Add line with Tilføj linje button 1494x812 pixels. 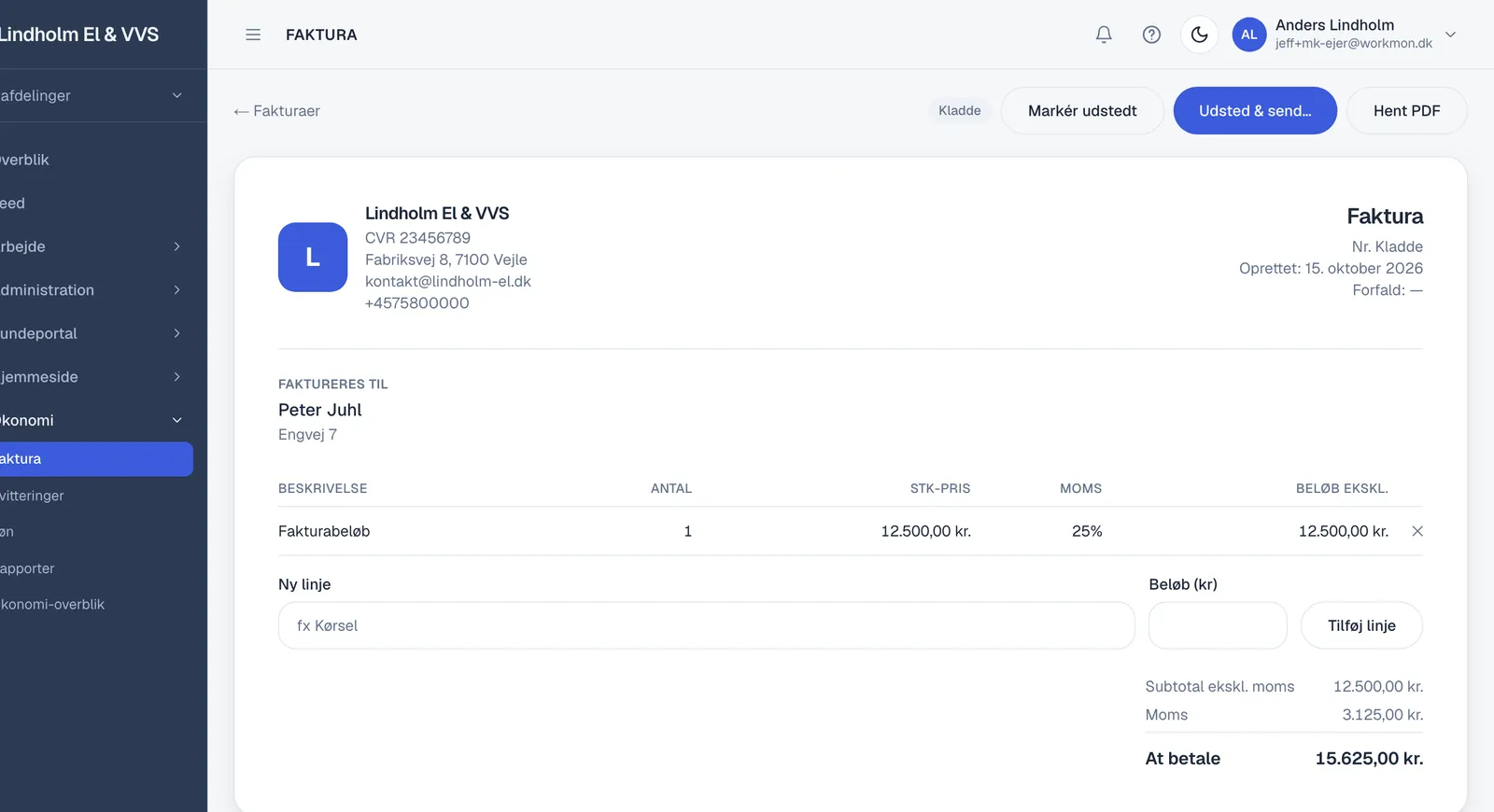(1361, 625)
